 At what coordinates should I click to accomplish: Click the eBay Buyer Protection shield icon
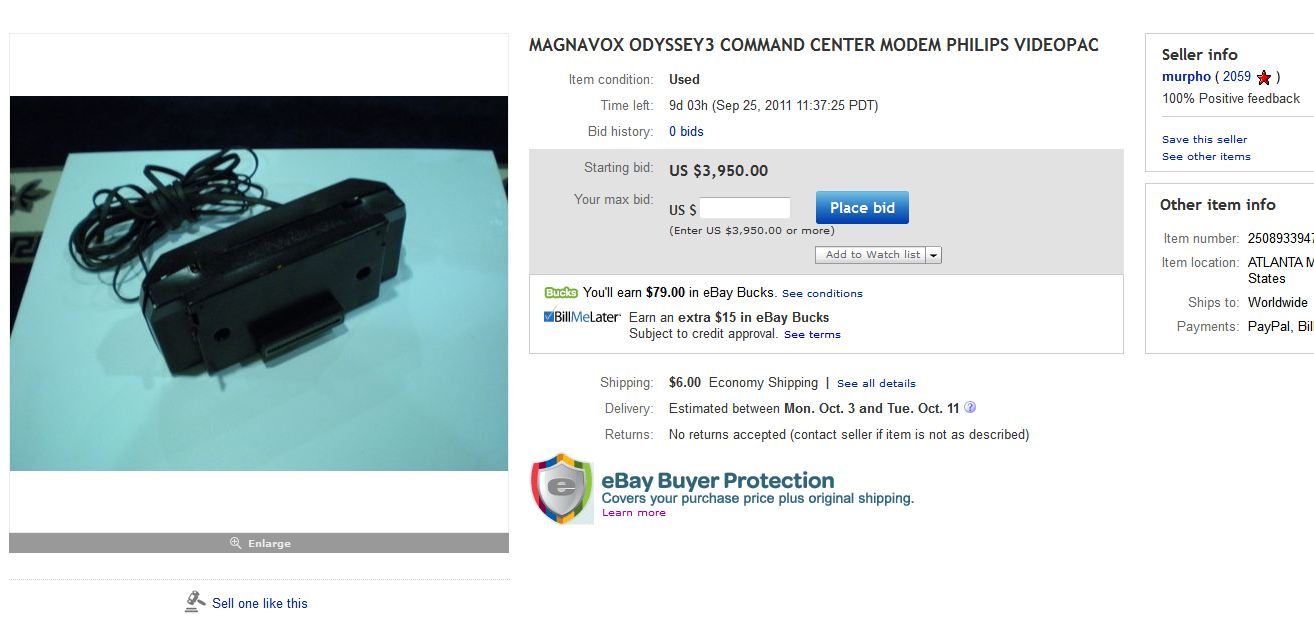coord(562,489)
